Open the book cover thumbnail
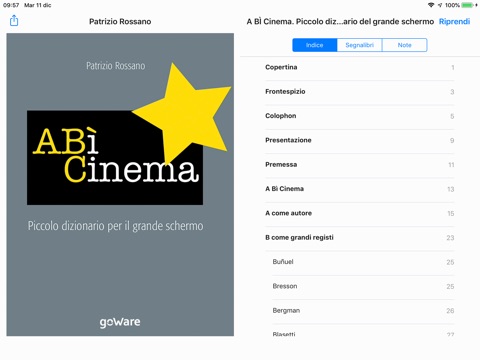 click(x=120, y=184)
